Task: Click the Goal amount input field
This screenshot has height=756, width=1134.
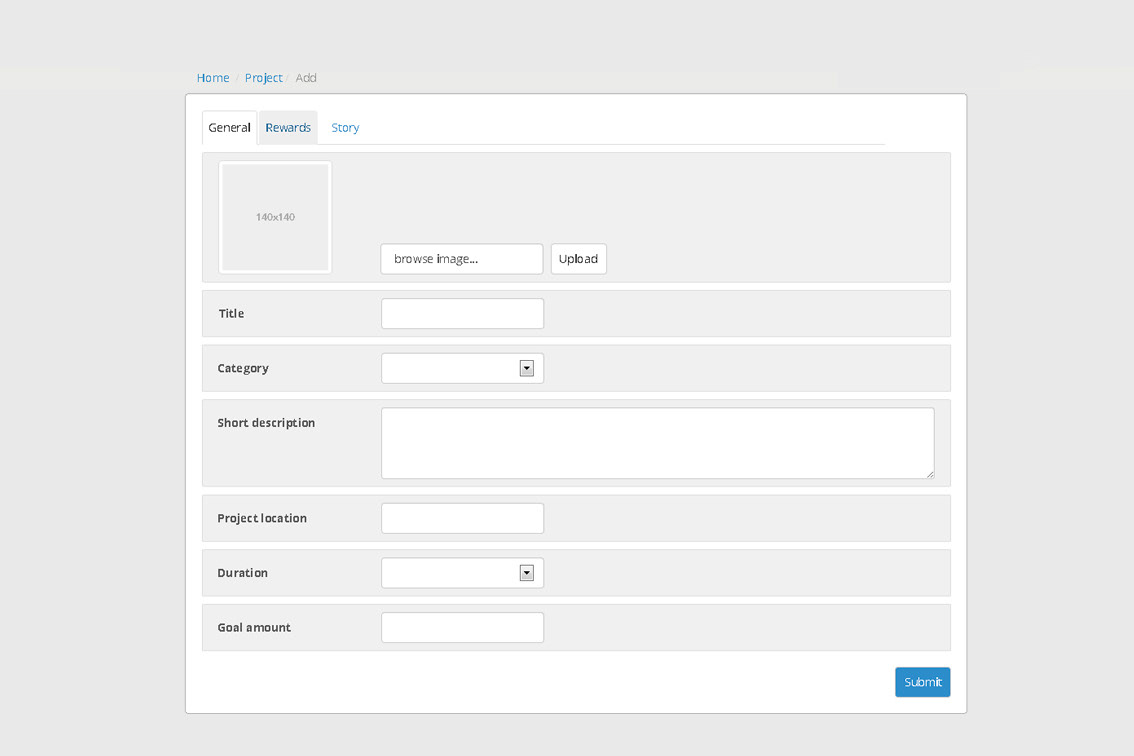Action: tap(462, 628)
